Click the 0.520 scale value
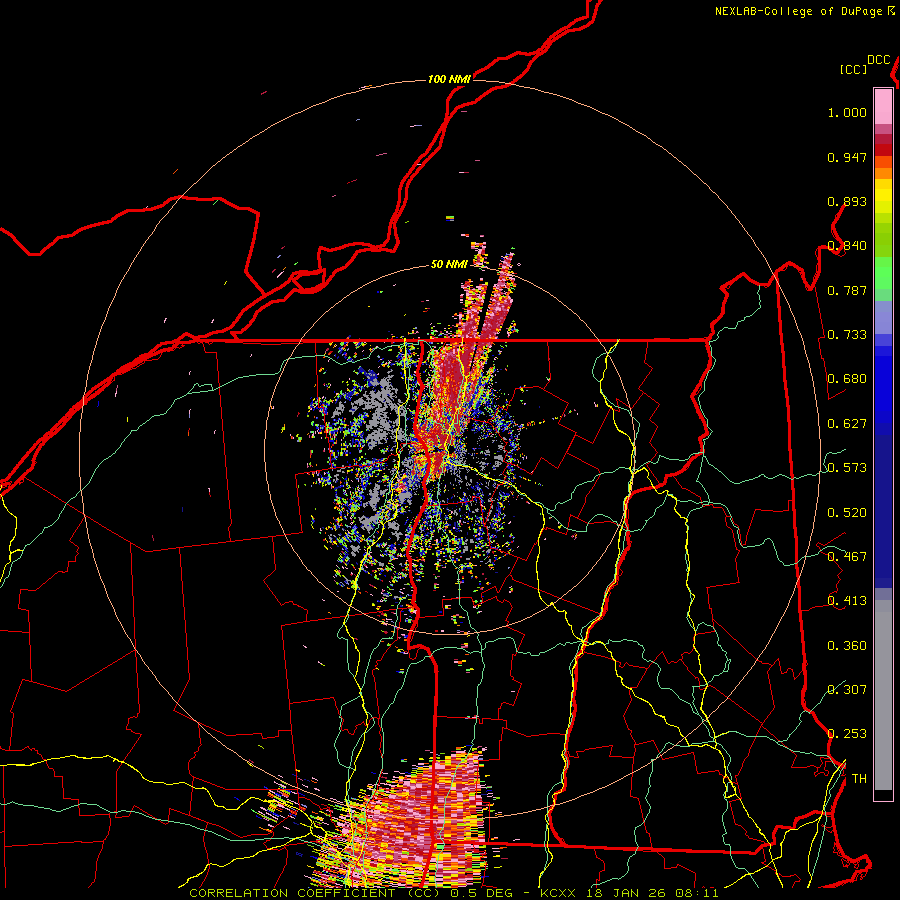This screenshot has width=900, height=900. [847, 513]
